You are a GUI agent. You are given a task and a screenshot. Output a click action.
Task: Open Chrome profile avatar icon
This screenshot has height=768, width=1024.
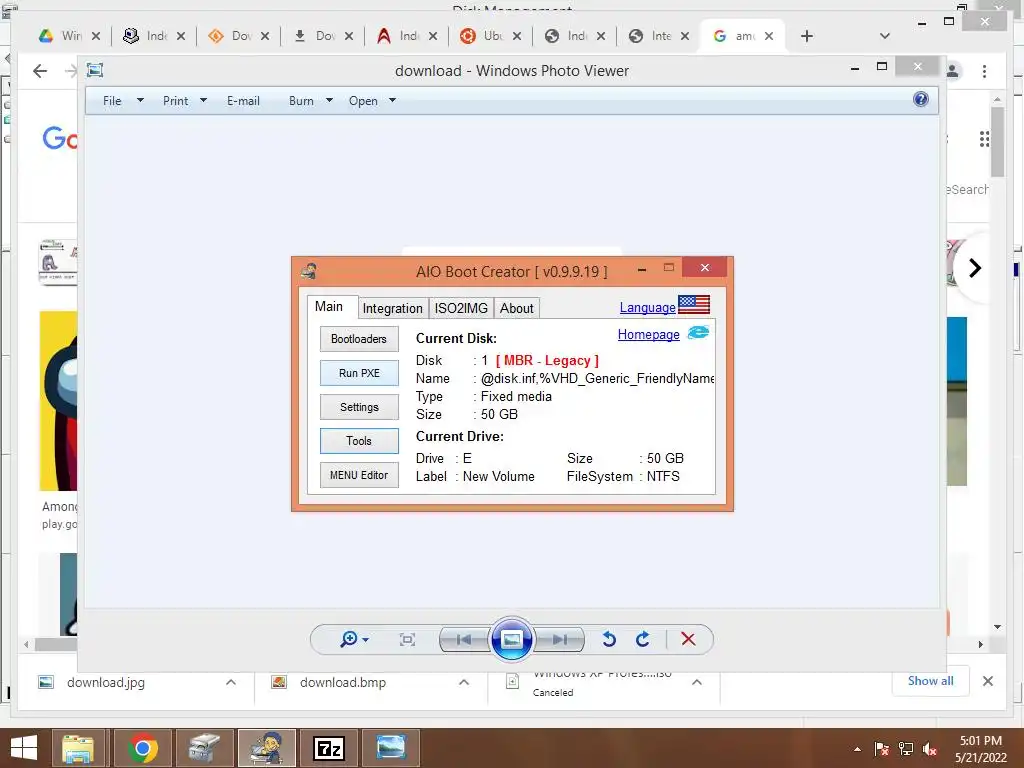953,71
